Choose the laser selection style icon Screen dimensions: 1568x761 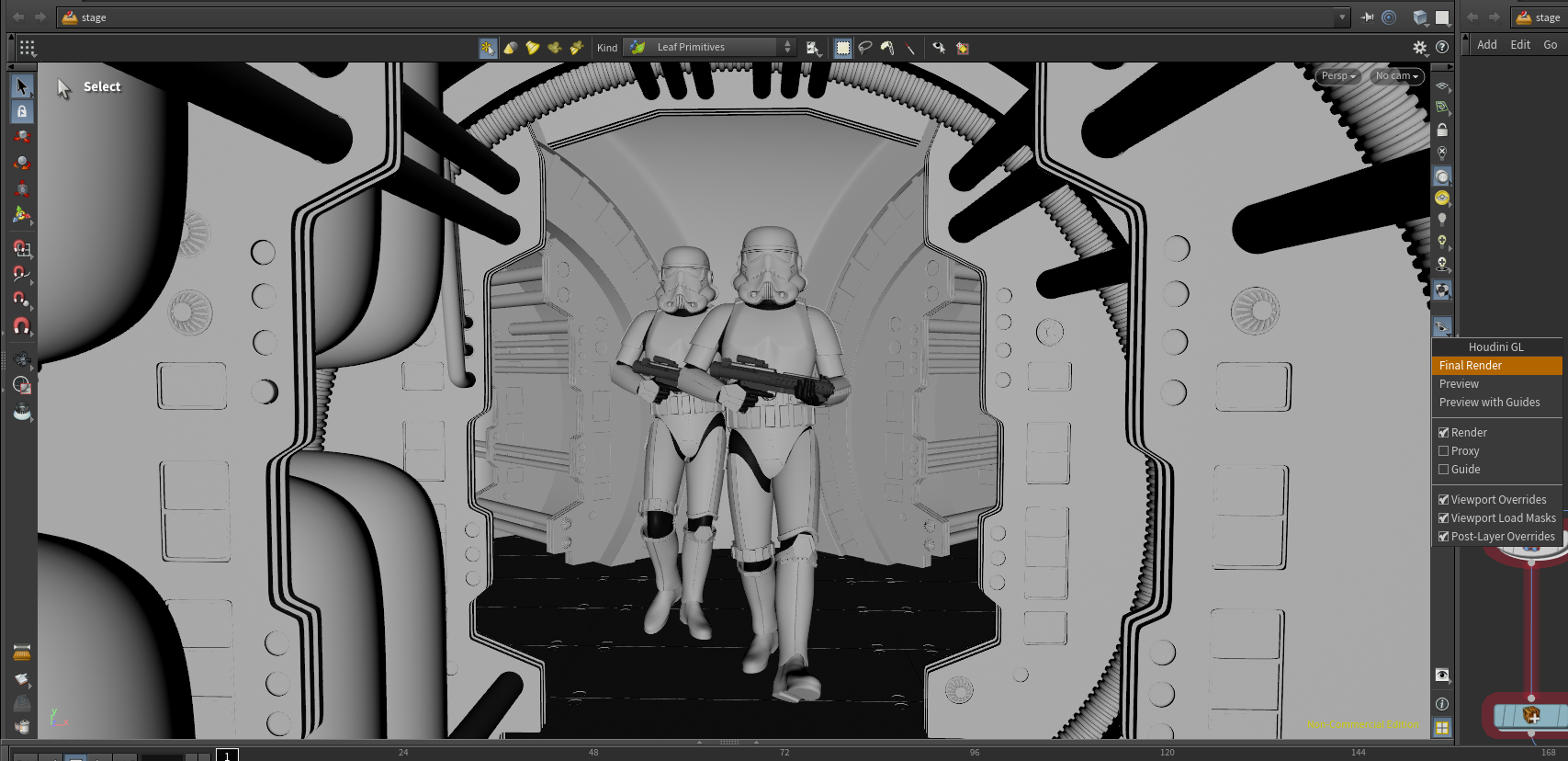click(x=909, y=48)
